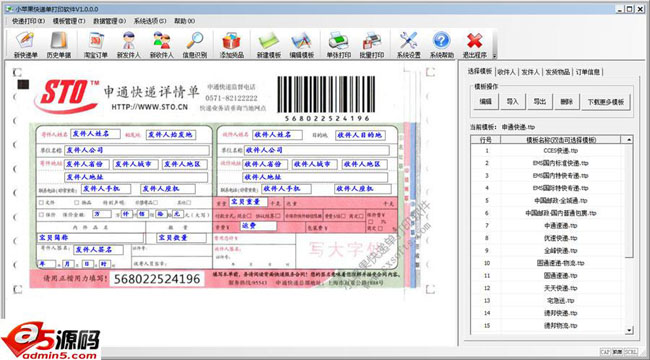650x360 pixels.
Task: Add a new recipient via 新收件人 icon
Action: (161, 45)
